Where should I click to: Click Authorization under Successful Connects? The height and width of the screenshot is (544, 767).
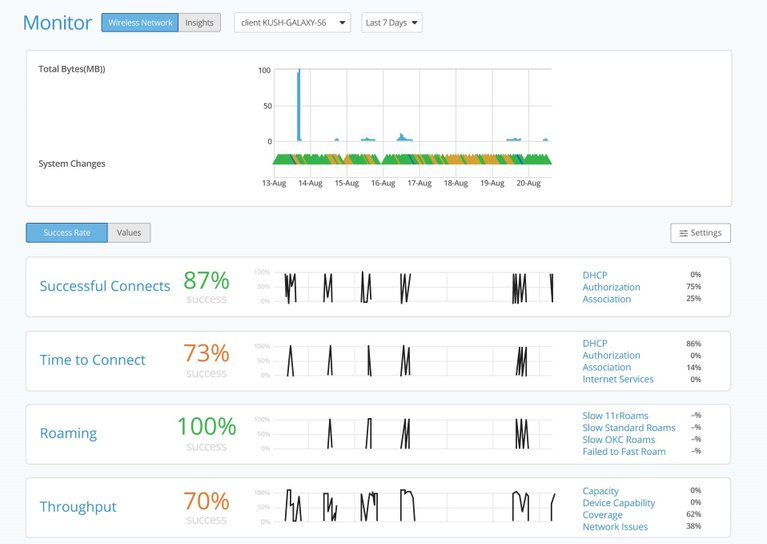coord(611,287)
